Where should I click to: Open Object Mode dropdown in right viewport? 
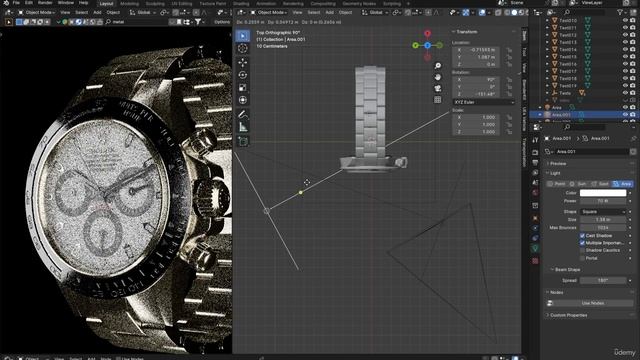pos(268,13)
